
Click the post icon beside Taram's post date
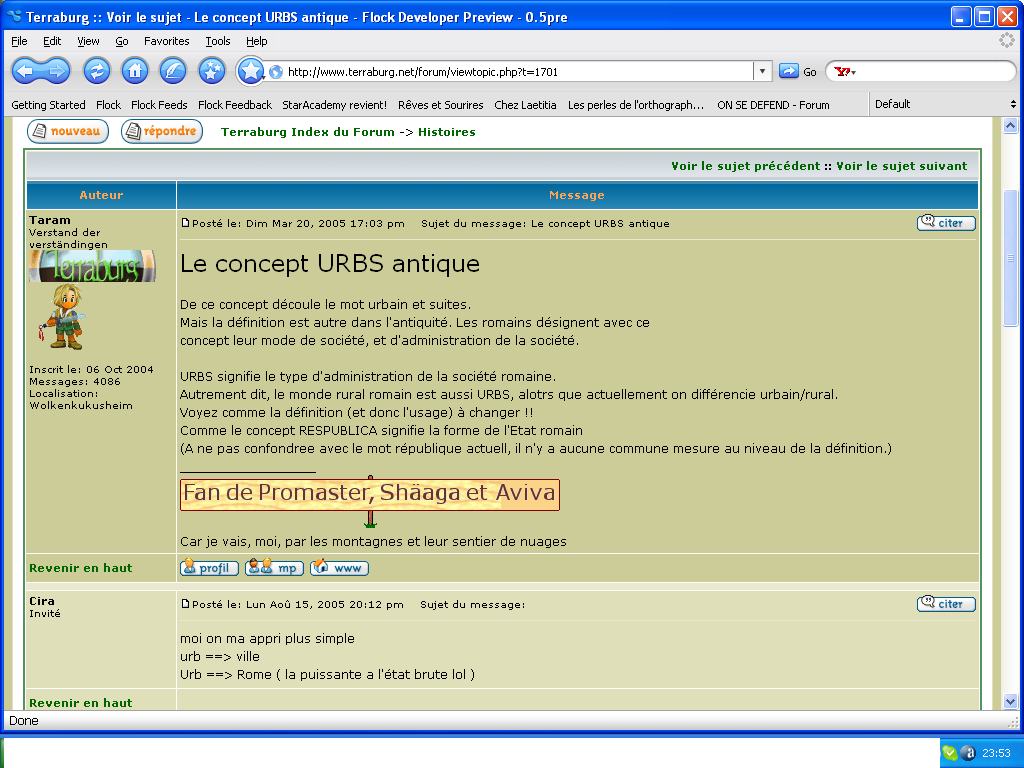pos(185,223)
